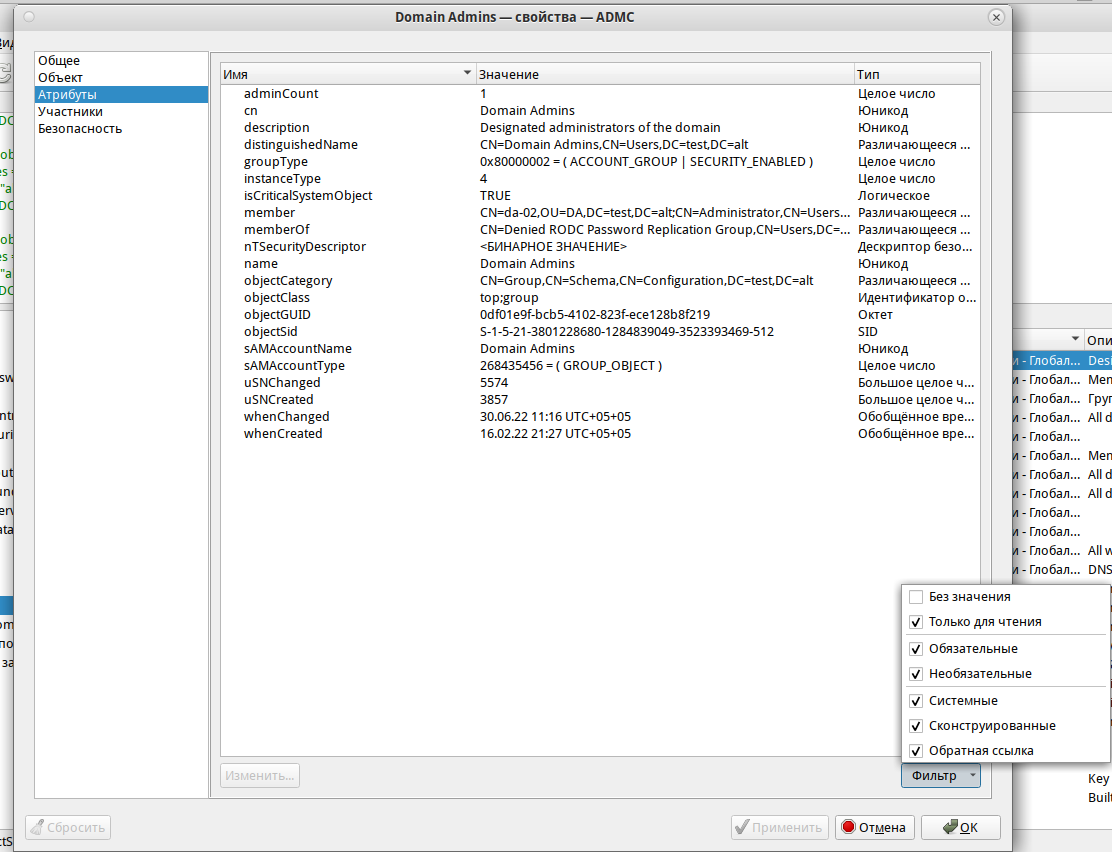Enable the Без значения checkbox

(x=916, y=597)
